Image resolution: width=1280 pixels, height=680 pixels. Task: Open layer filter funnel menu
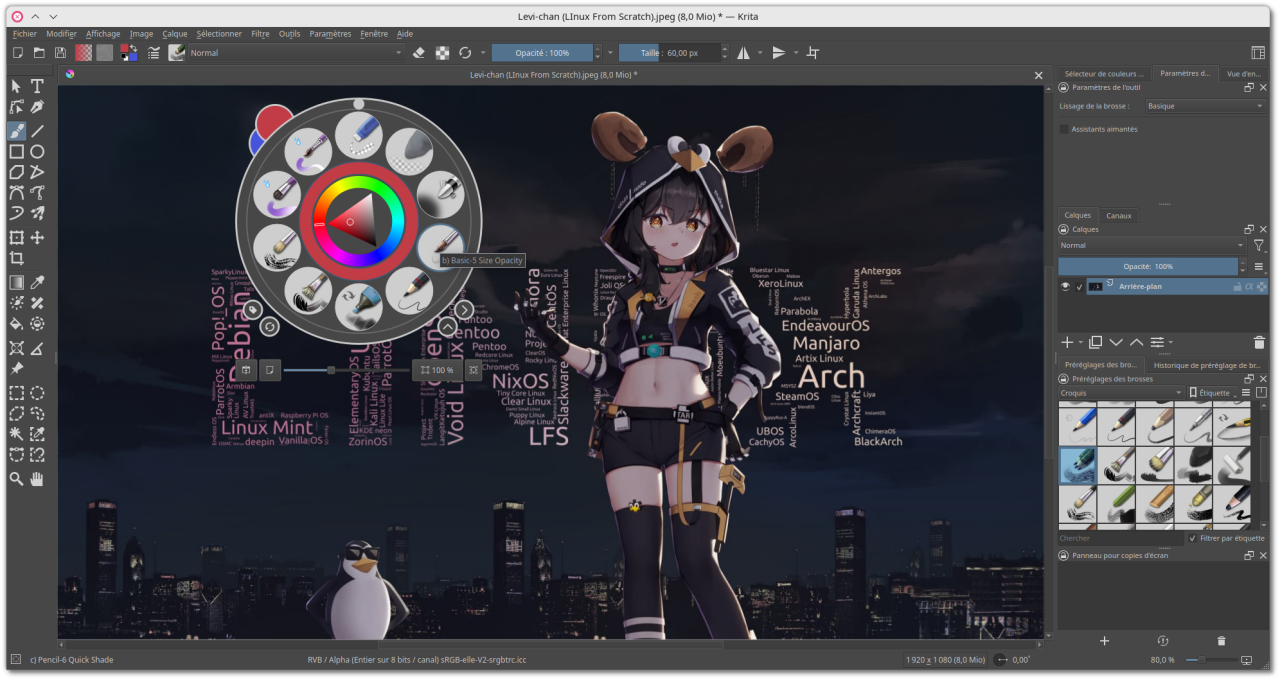click(x=1259, y=245)
